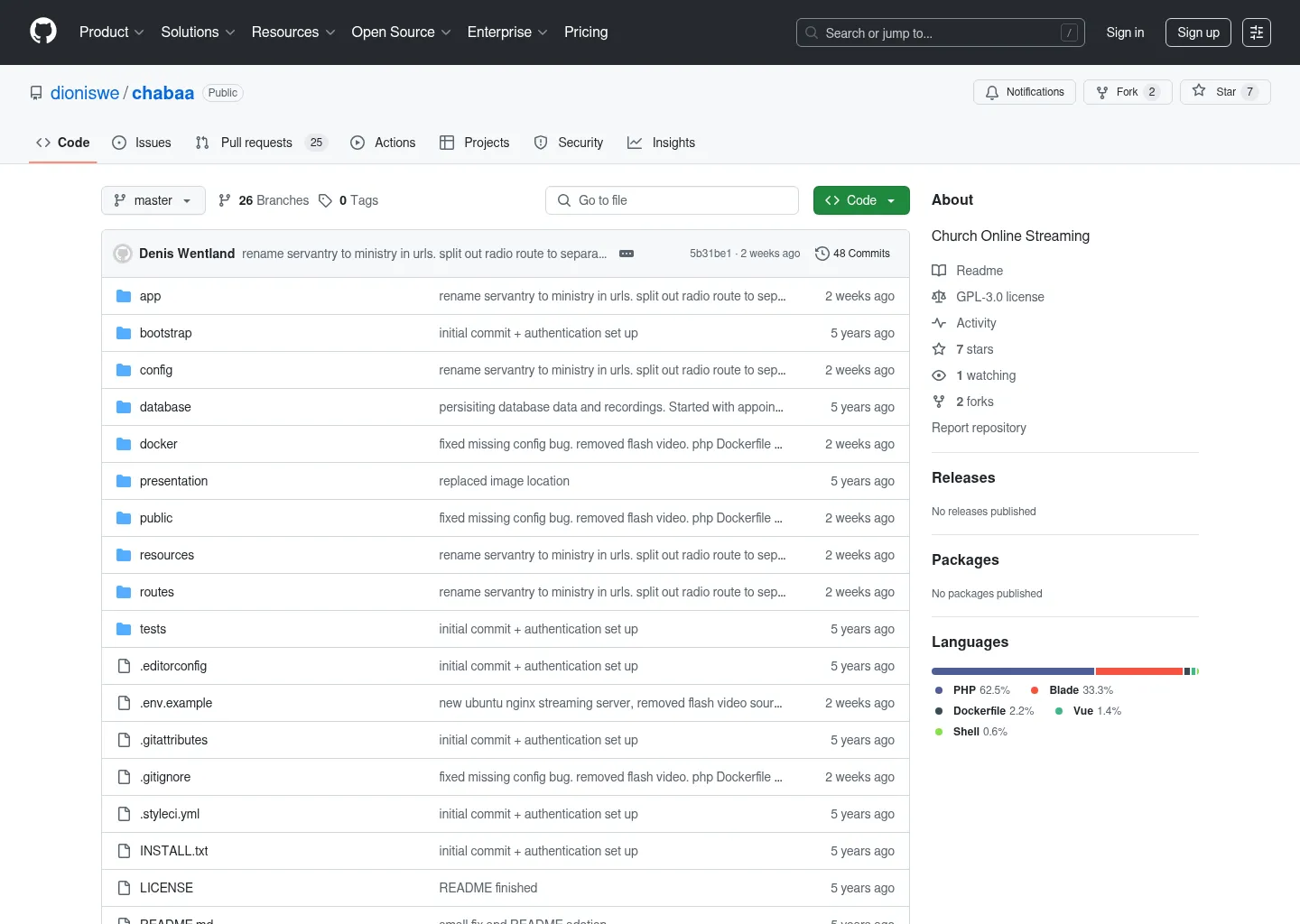Open the GPL-3.0 license link
The width and height of the screenshot is (1300, 924).
point(999,297)
